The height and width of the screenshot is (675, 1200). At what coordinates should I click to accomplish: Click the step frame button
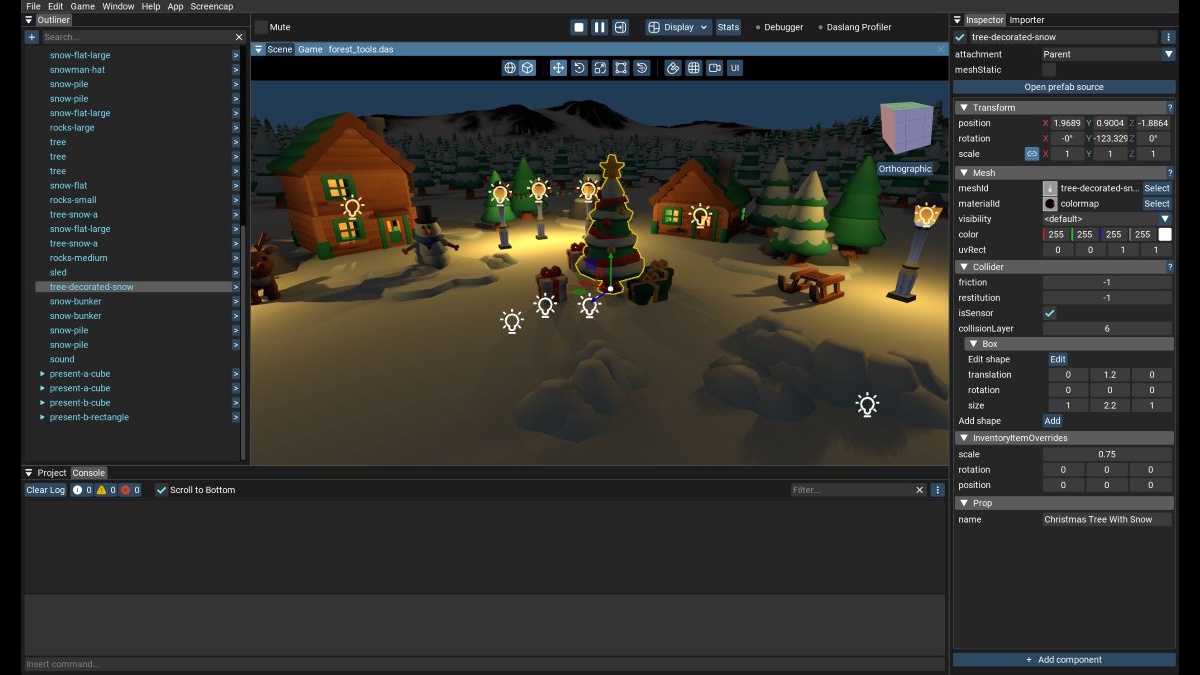tap(620, 27)
